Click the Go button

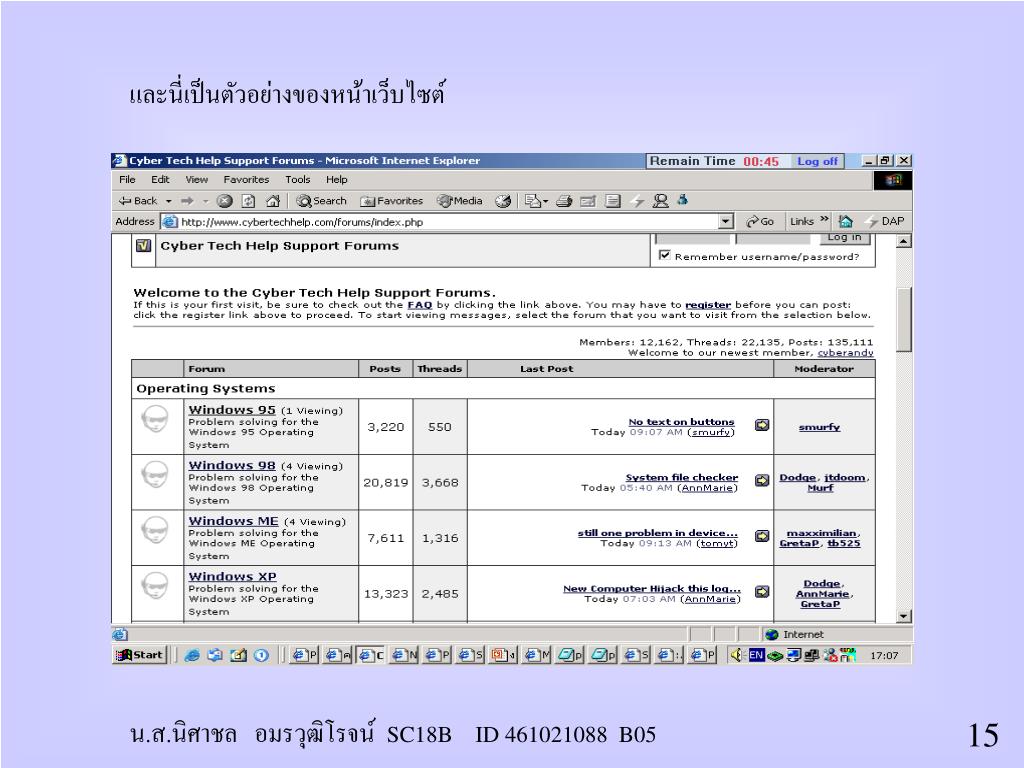[x=760, y=221]
